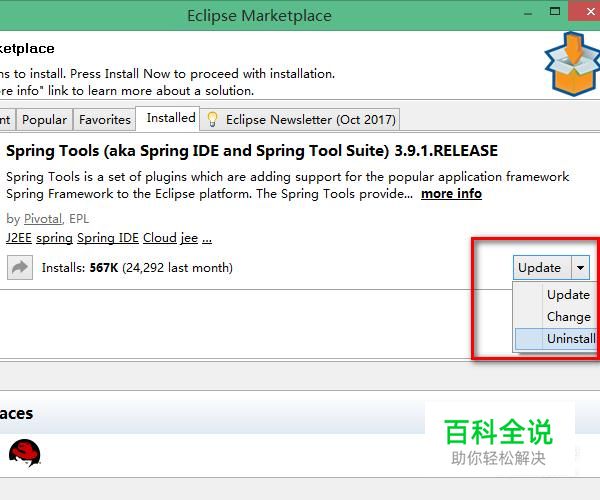Select Uninstall in the dropdown menu
Viewport: 600px width, 500px height.
pyautogui.click(x=557, y=339)
